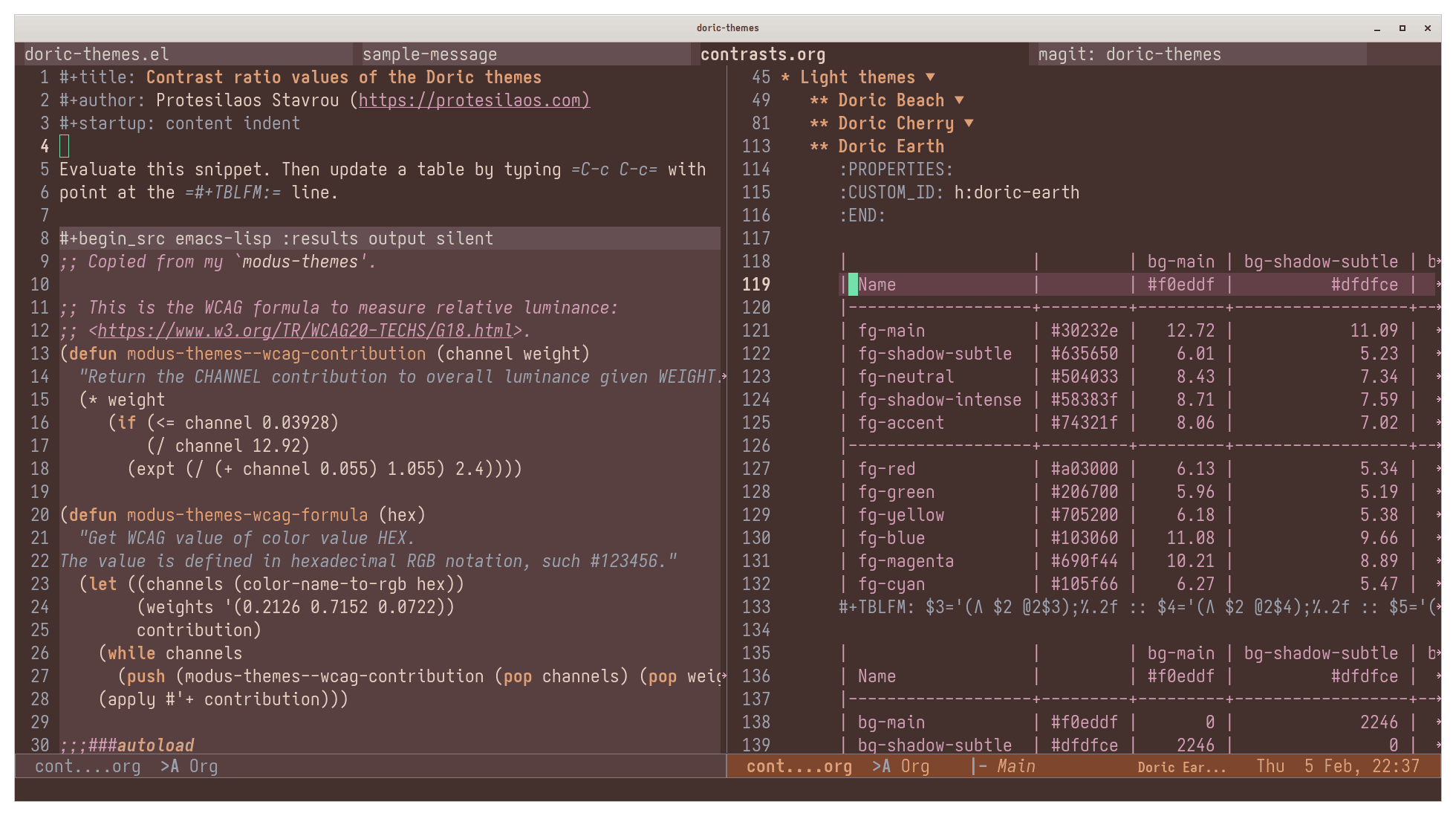Switch to the doric-themes.el tab
Viewport: 1456px width, 816px height.
(97, 54)
